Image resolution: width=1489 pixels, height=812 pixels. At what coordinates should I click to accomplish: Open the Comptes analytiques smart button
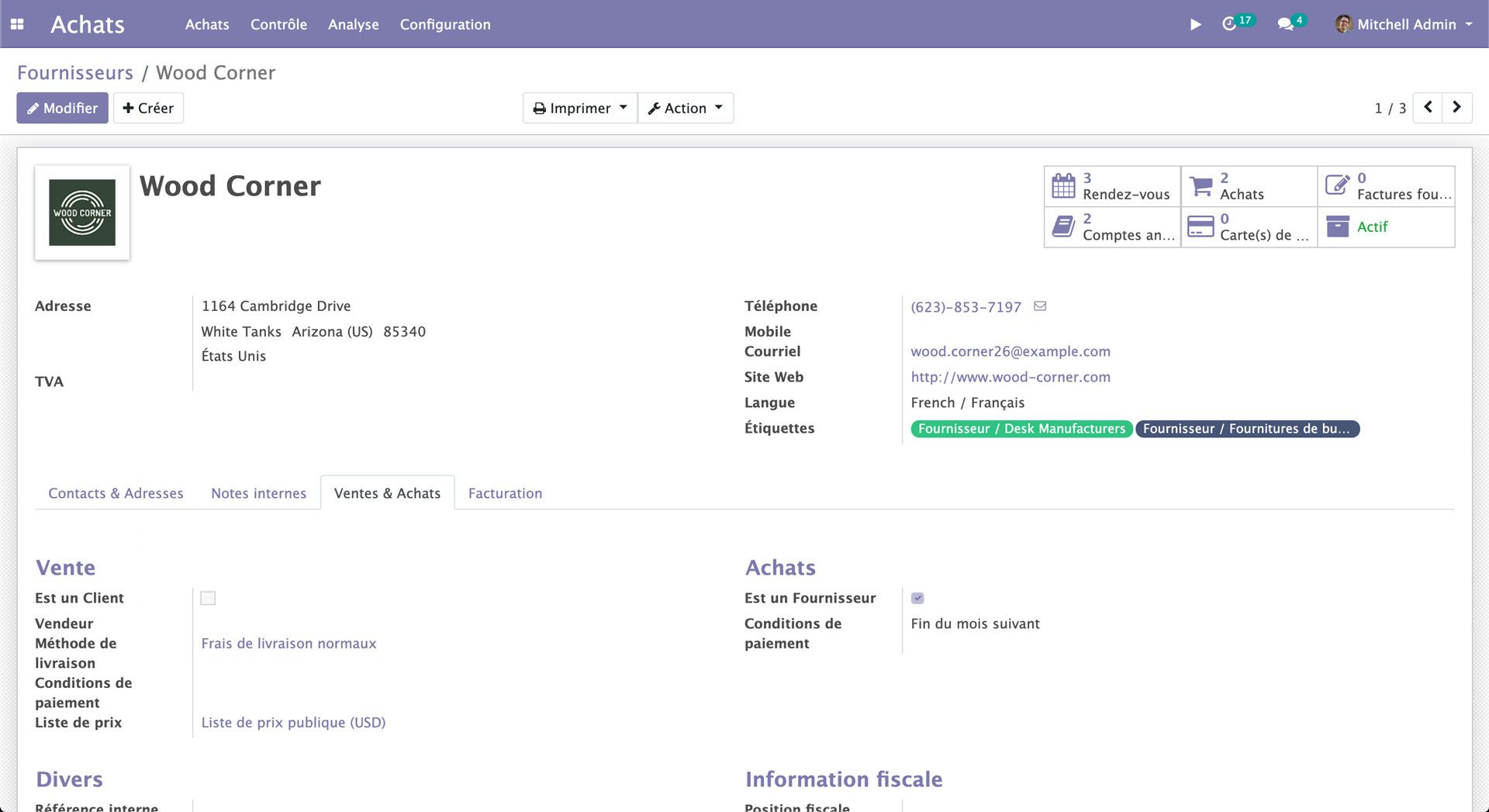(x=1111, y=226)
